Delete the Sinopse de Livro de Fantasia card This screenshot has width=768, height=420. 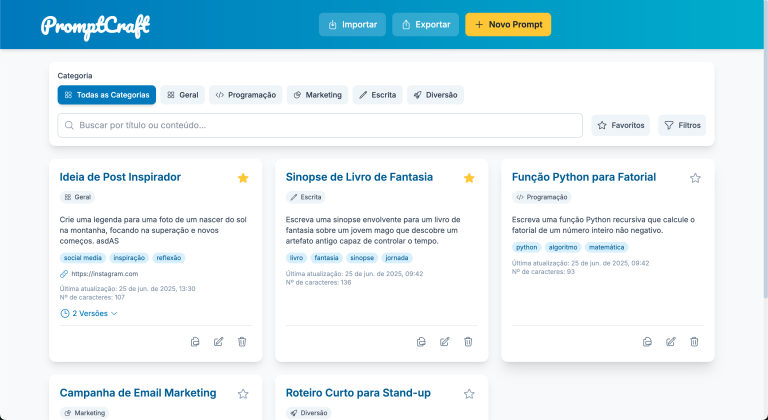pyautogui.click(x=468, y=342)
